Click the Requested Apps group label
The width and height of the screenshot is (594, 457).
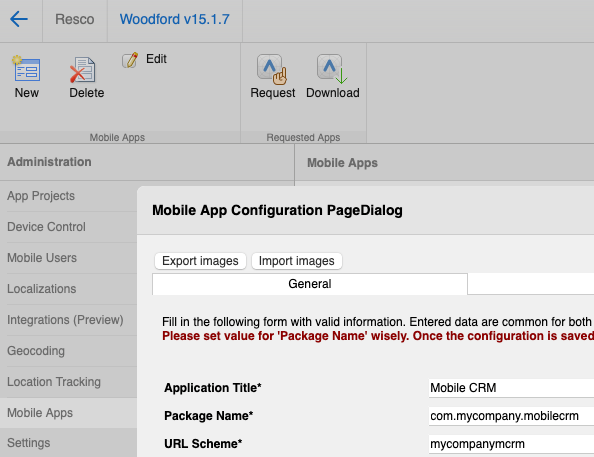(x=303, y=138)
